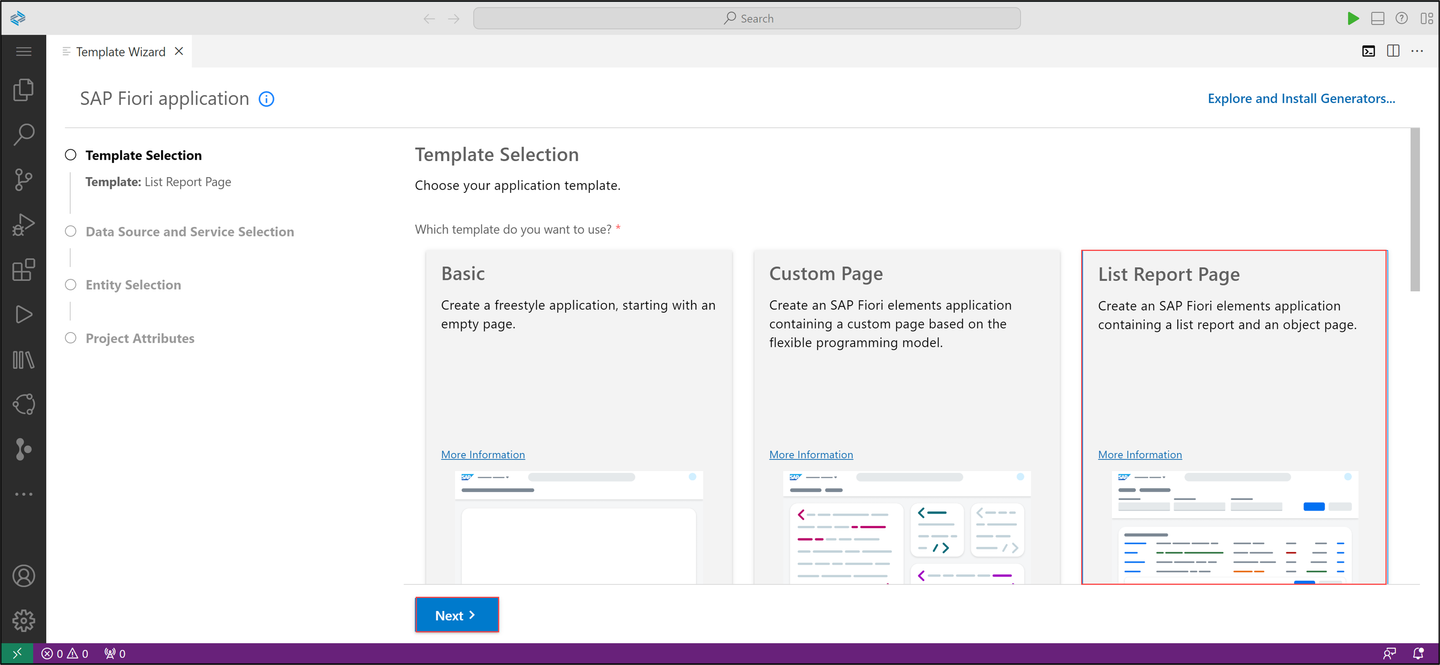Open Customize Layout icon in title bar
The width and height of the screenshot is (1440, 665).
click(x=1426, y=18)
